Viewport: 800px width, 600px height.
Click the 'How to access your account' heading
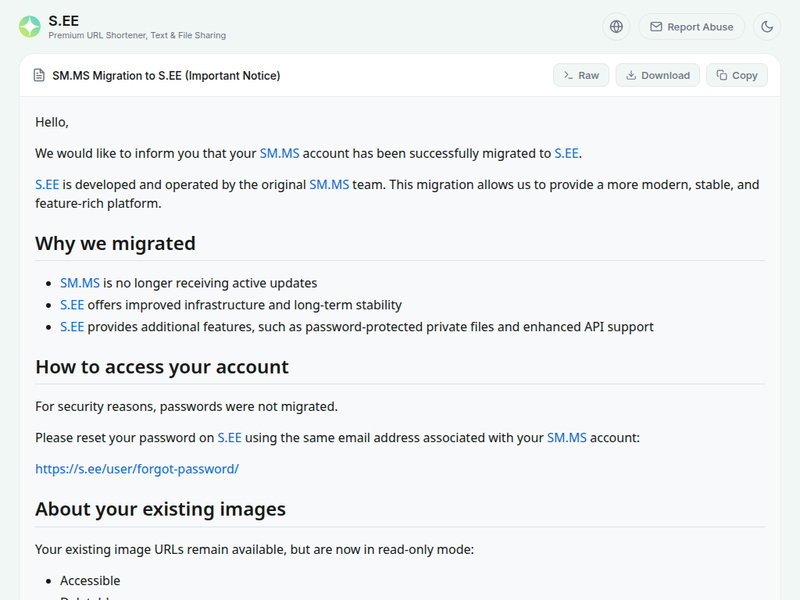point(162,367)
